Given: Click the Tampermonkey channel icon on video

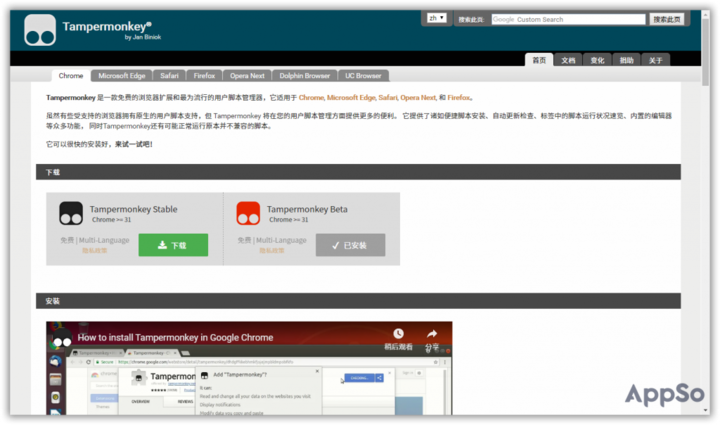Looking at the screenshot, I should 62,338.
